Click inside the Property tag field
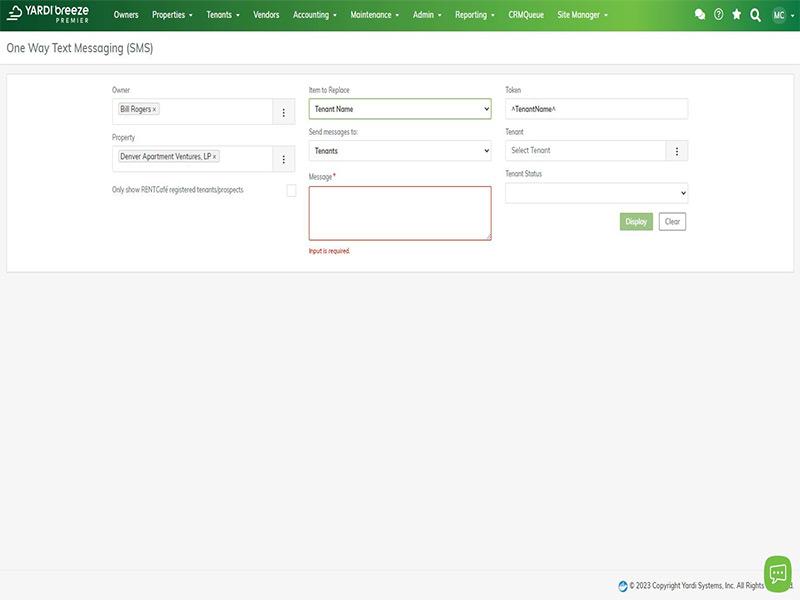The image size is (800, 600). (192, 160)
